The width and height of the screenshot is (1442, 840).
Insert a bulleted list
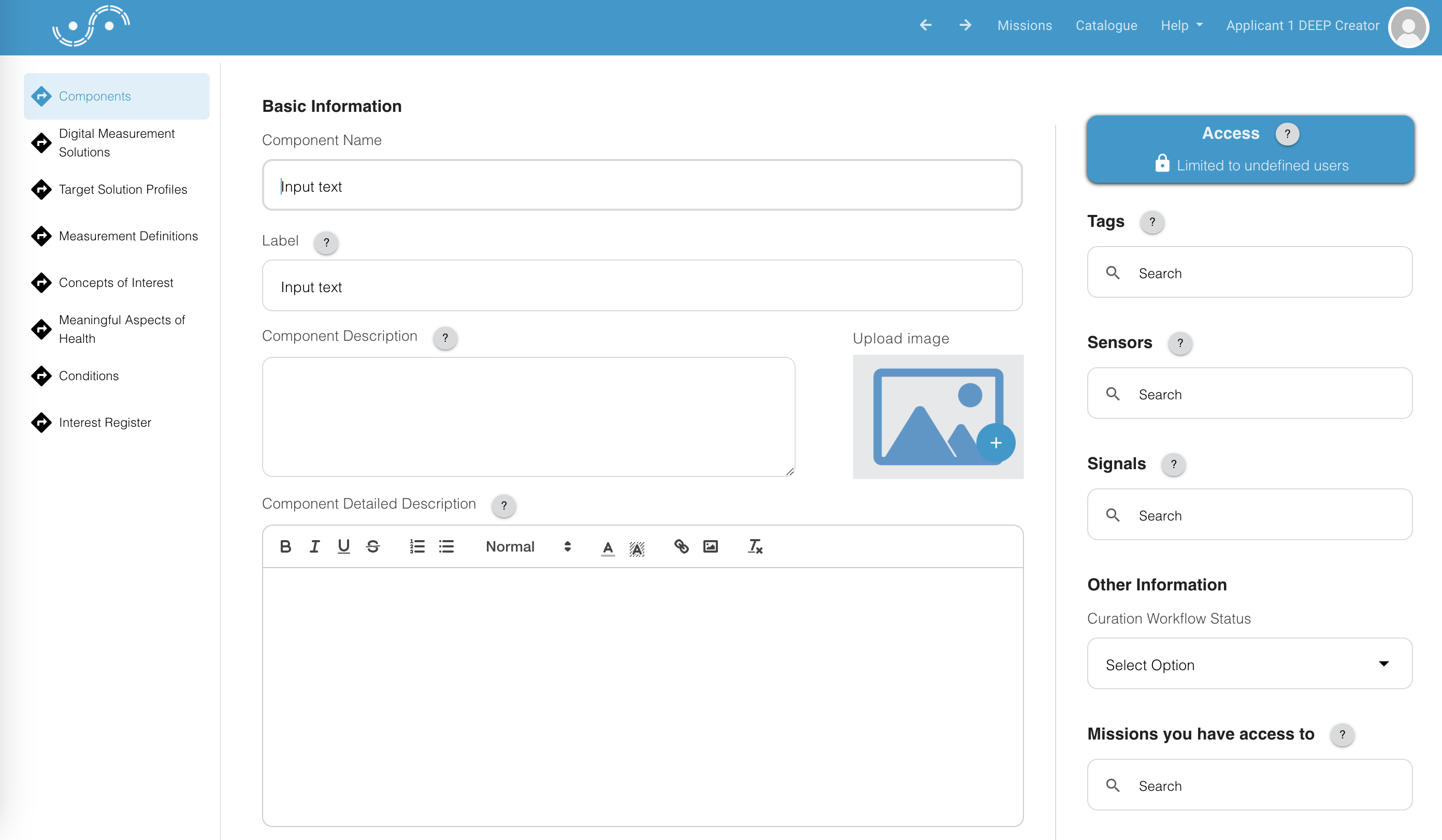click(446, 546)
